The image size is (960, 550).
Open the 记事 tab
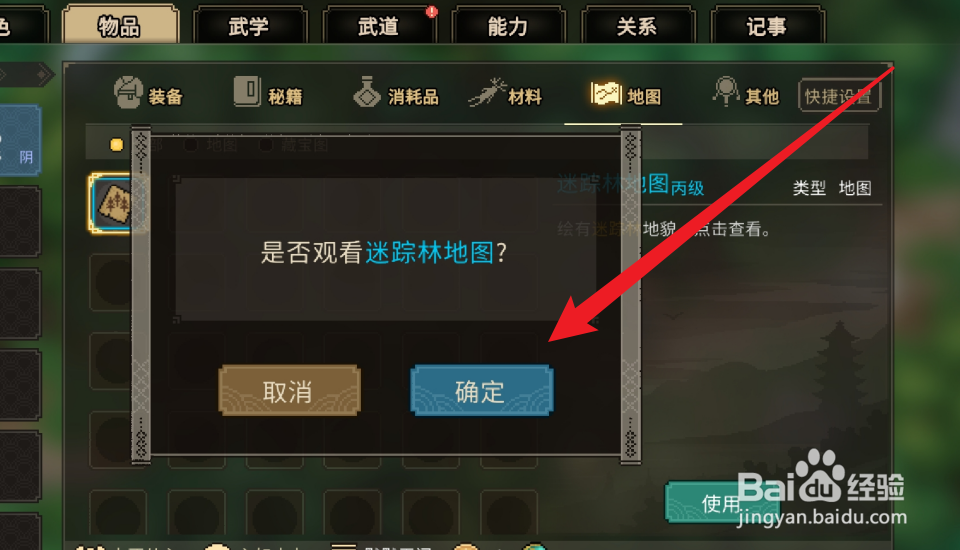point(767,26)
